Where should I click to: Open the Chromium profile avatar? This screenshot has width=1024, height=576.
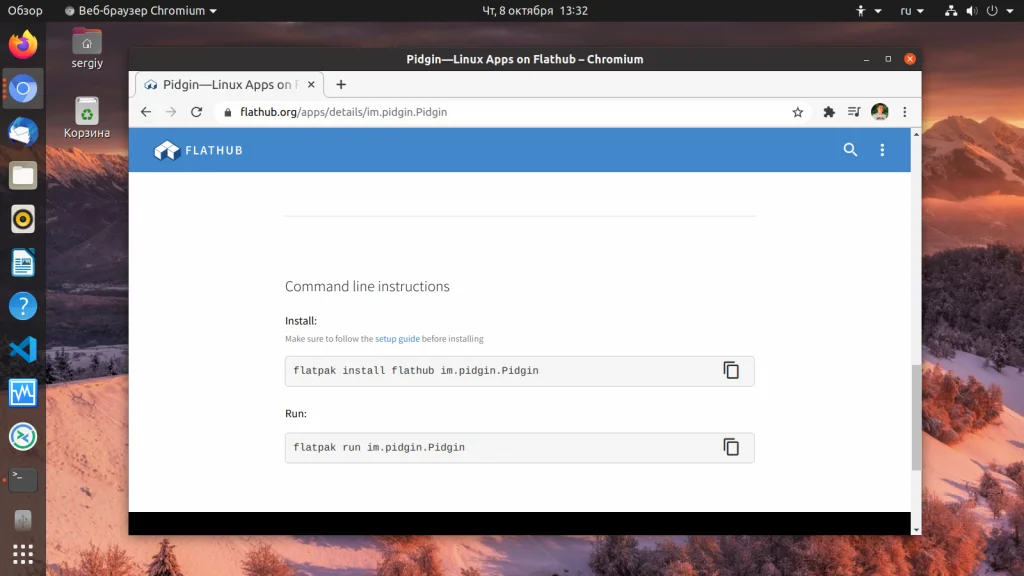[880, 112]
